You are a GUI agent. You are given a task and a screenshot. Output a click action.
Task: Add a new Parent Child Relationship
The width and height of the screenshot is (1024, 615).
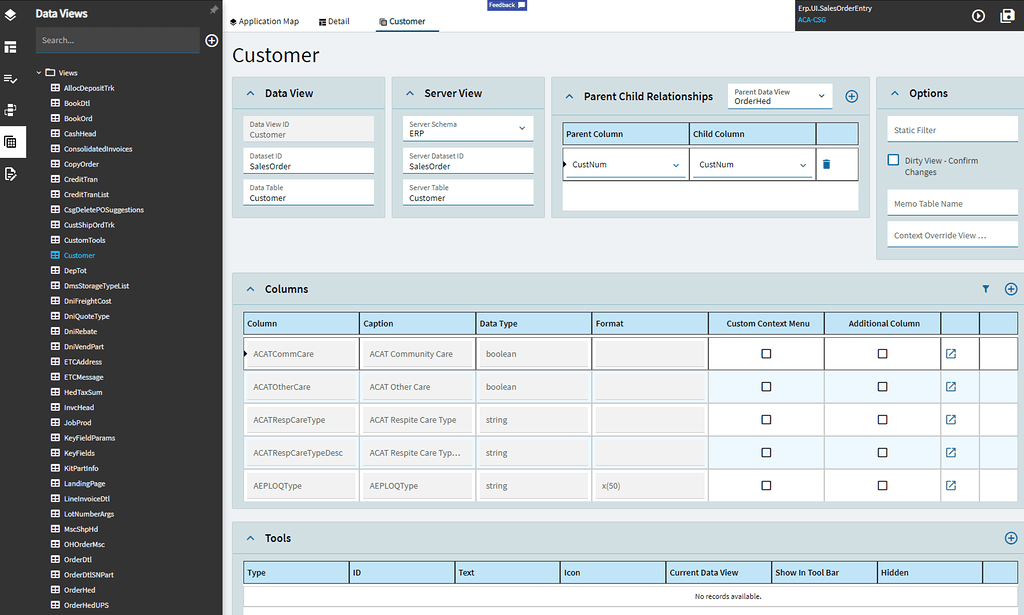pyautogui.click(x=852, y=95)
